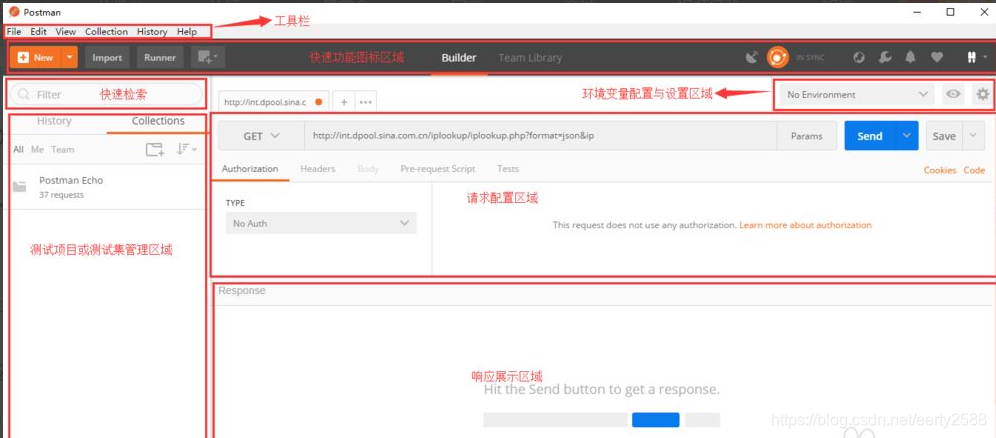
Task: Click the IN SYNC status text
Action: pyautogui.click(x=810, y=58)
